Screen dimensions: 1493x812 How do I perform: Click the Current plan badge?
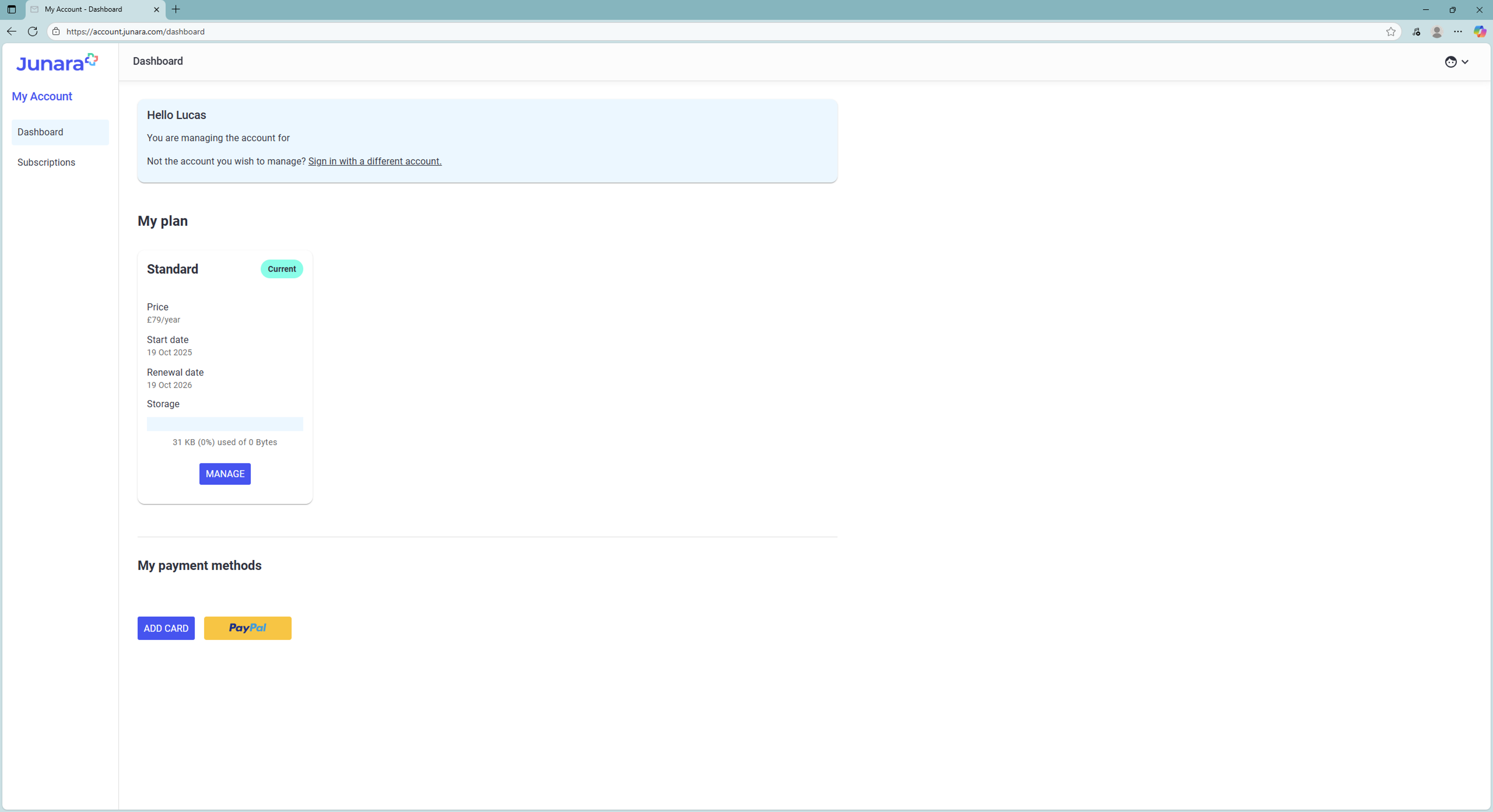point(282,269)
